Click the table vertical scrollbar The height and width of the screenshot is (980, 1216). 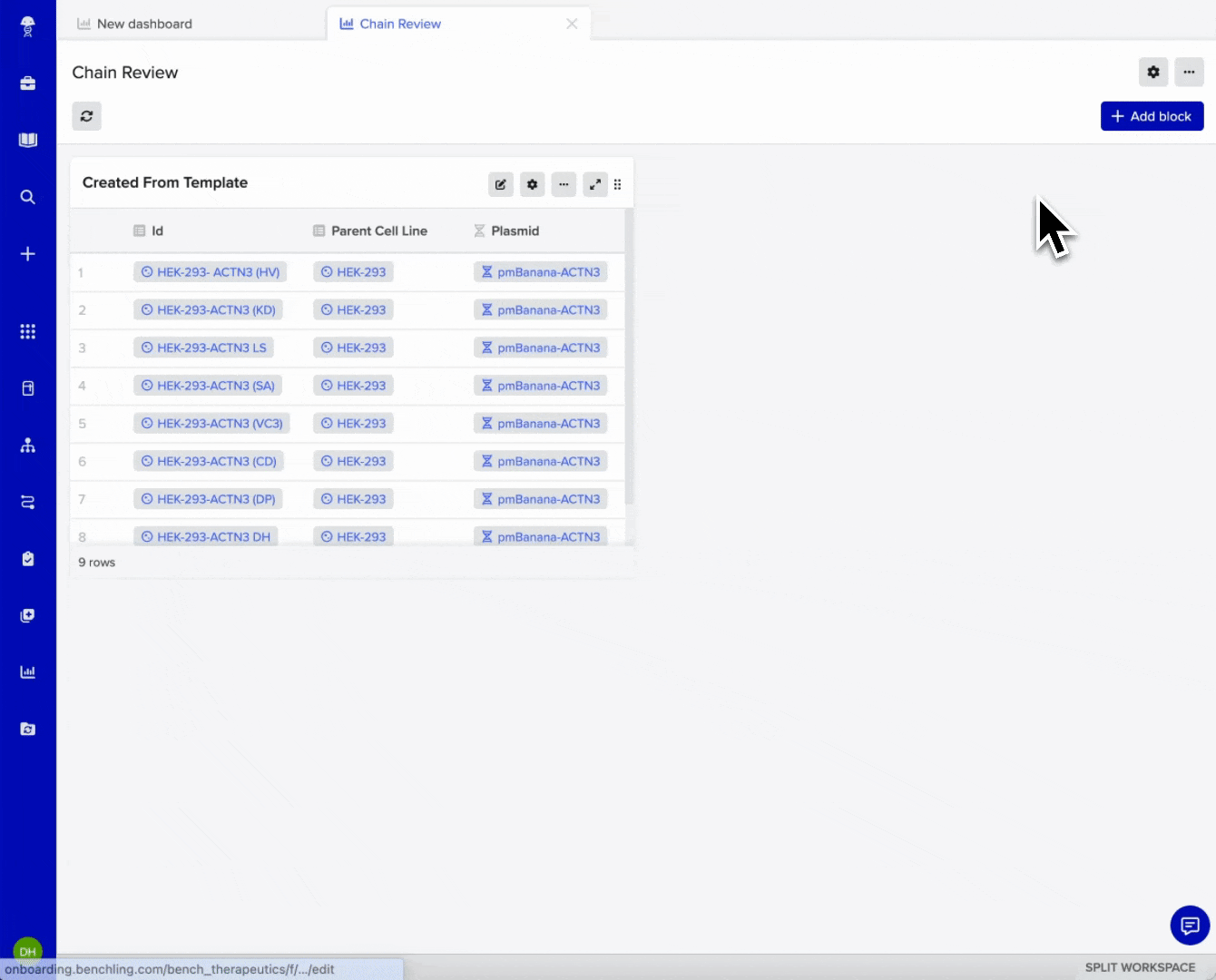point(629,363)
